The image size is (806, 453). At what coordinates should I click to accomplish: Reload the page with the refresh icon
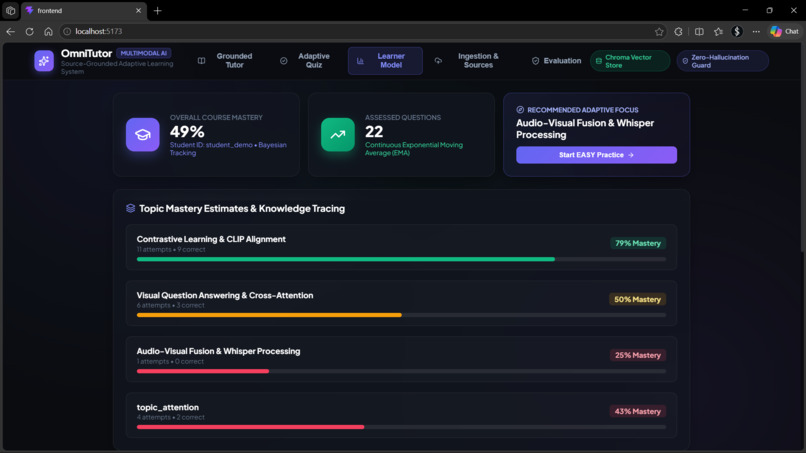pos(29,31)
